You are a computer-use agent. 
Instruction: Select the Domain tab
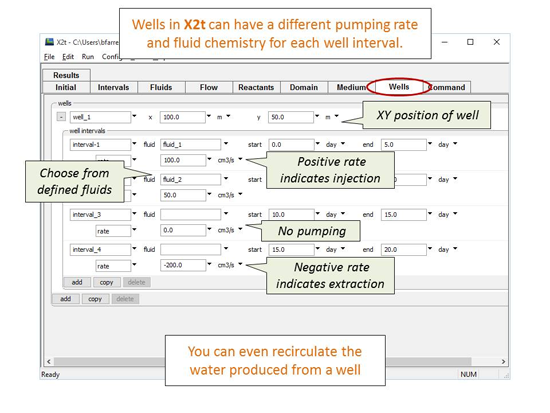point(304,87)
